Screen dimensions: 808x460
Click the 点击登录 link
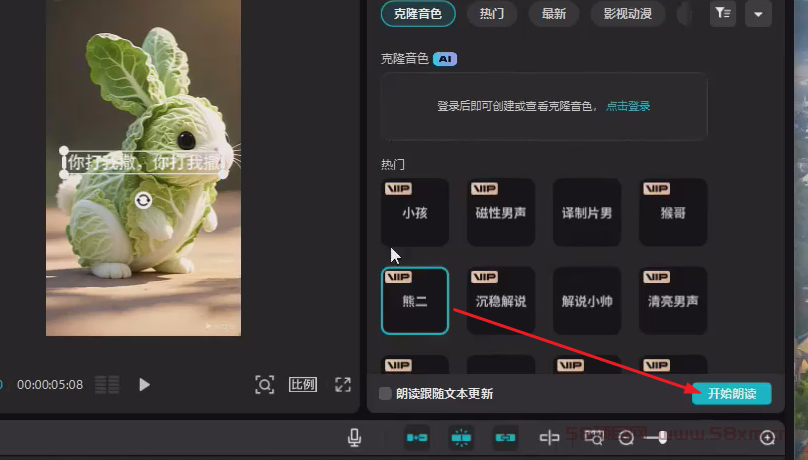tap(628, 106)
